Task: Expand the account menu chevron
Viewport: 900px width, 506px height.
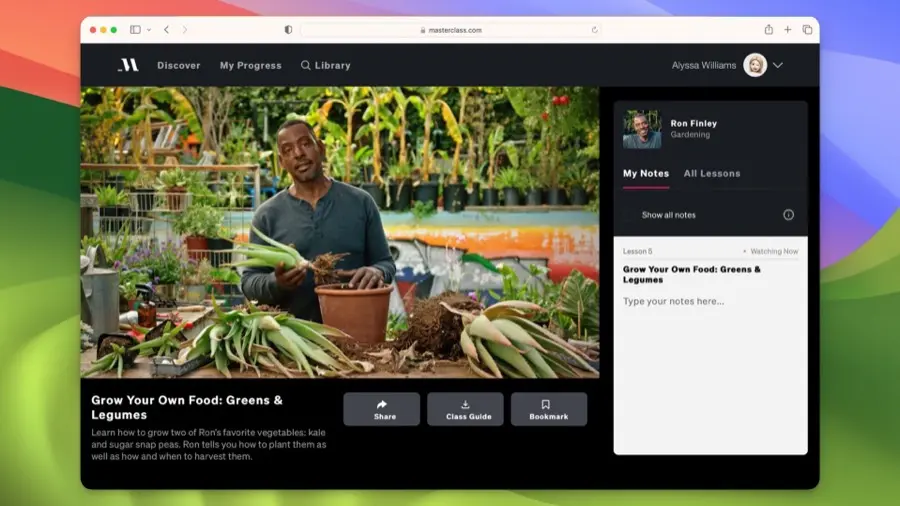Action: click(x=778, y=65)
